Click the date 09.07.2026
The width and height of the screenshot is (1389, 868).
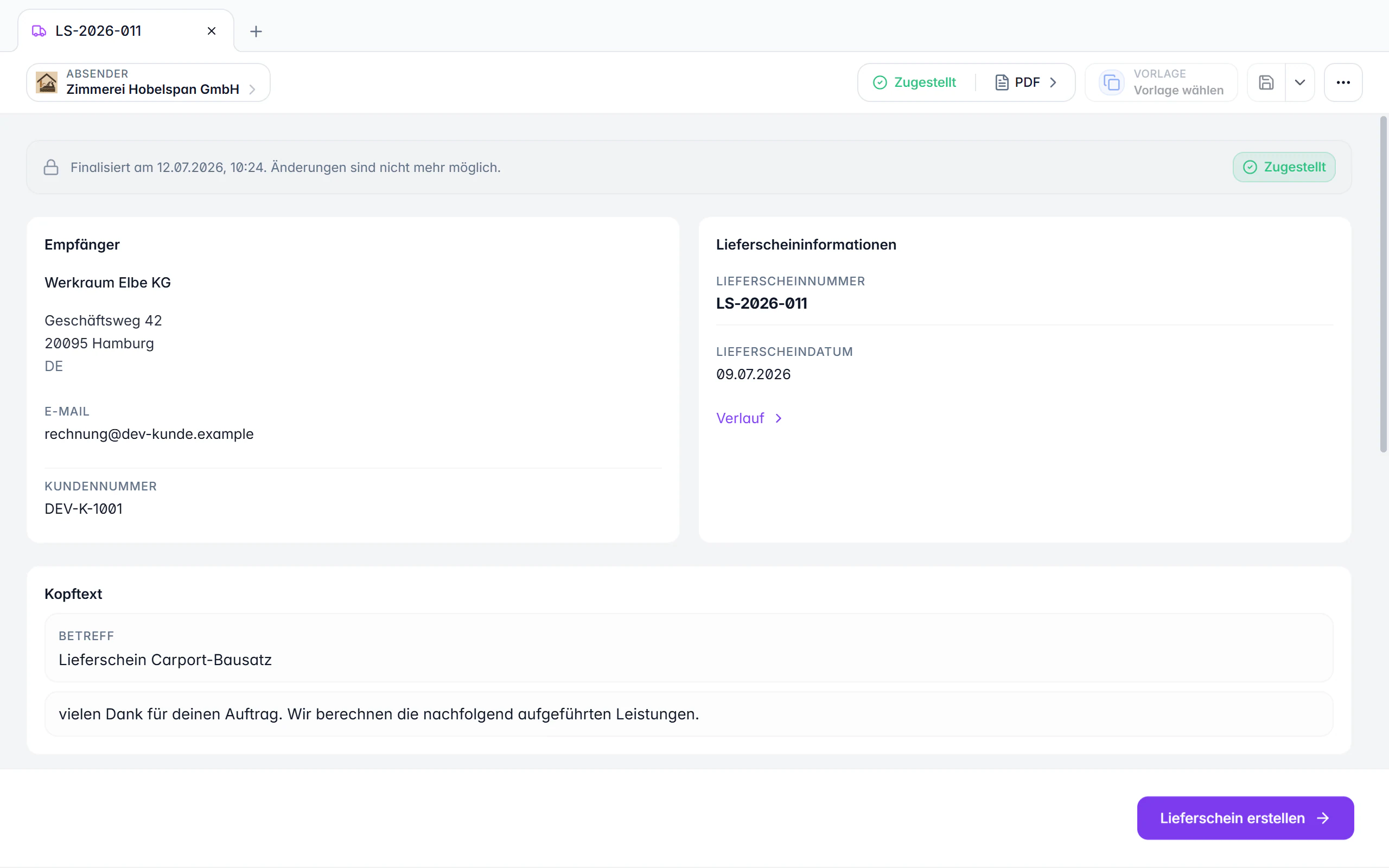[753, 374]
